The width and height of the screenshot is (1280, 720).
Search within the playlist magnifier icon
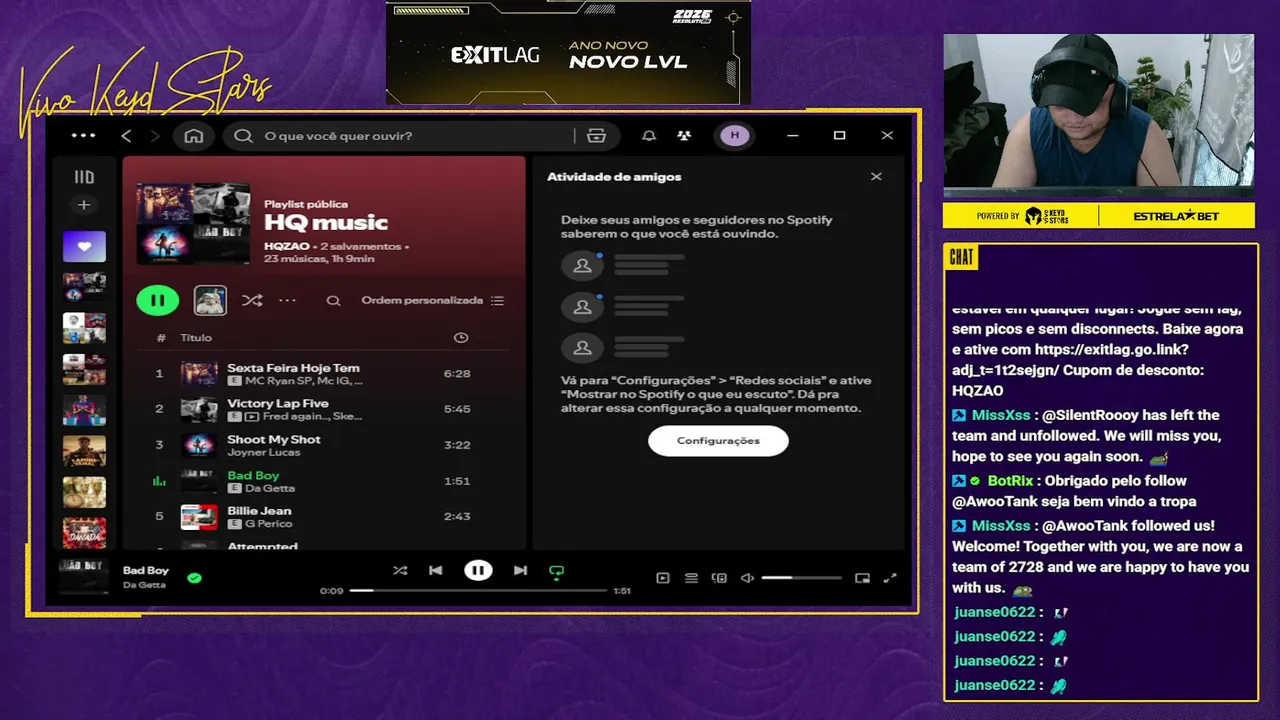coord(334,300)
